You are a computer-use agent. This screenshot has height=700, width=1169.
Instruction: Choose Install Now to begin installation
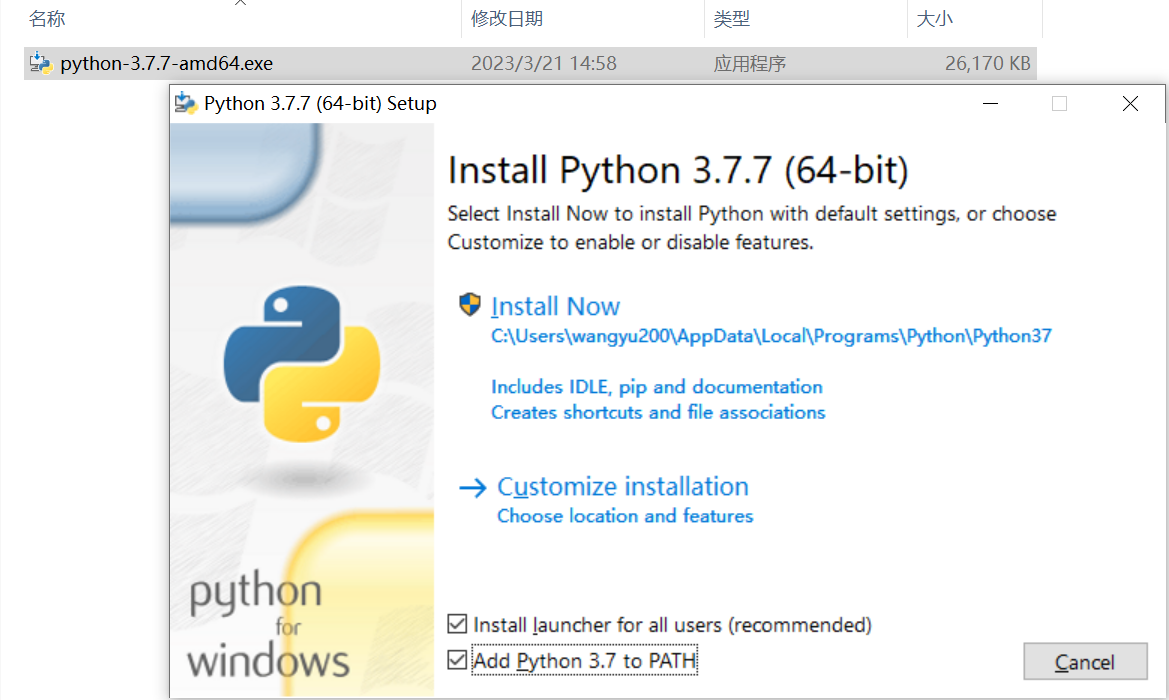pos(555,306)
